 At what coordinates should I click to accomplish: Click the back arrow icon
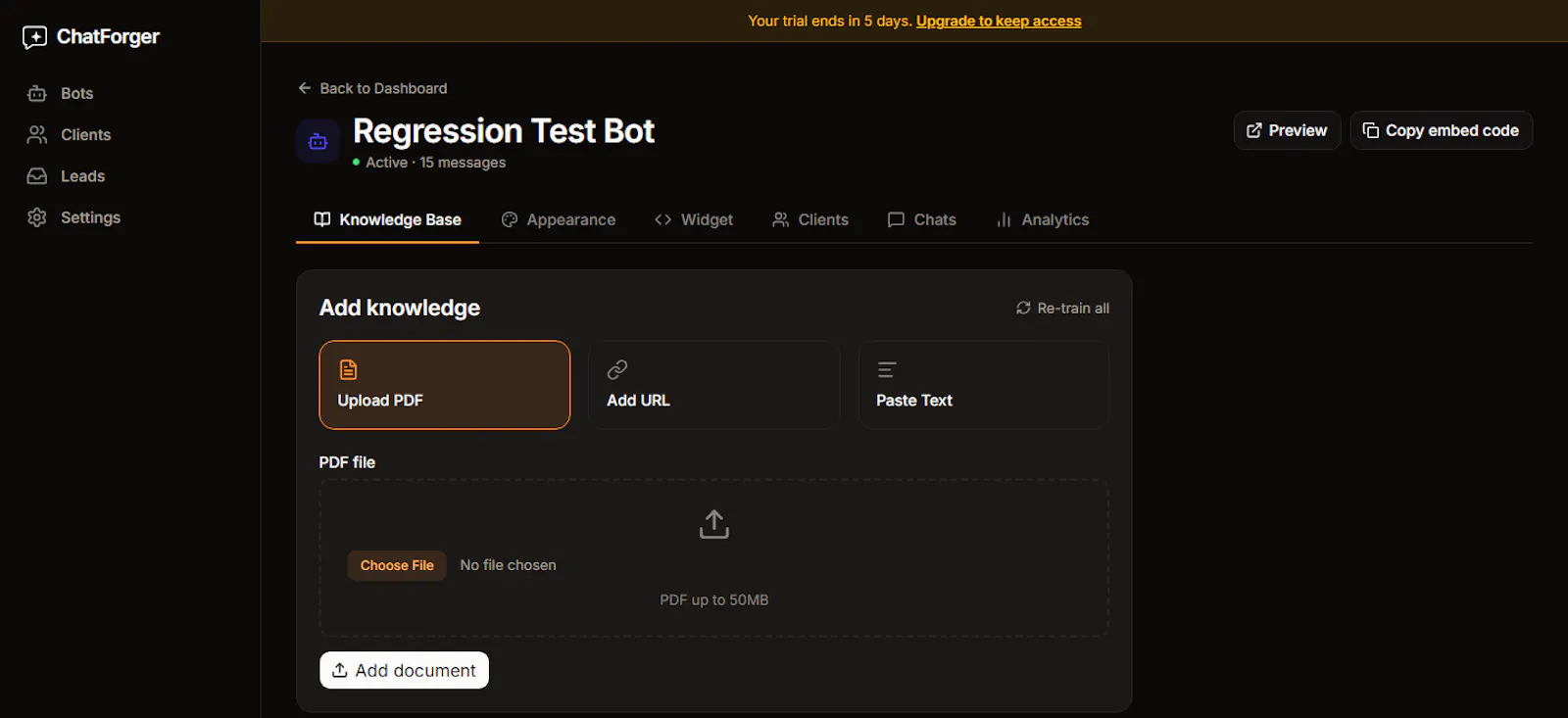pyautogui.click(x=305, y=88)
